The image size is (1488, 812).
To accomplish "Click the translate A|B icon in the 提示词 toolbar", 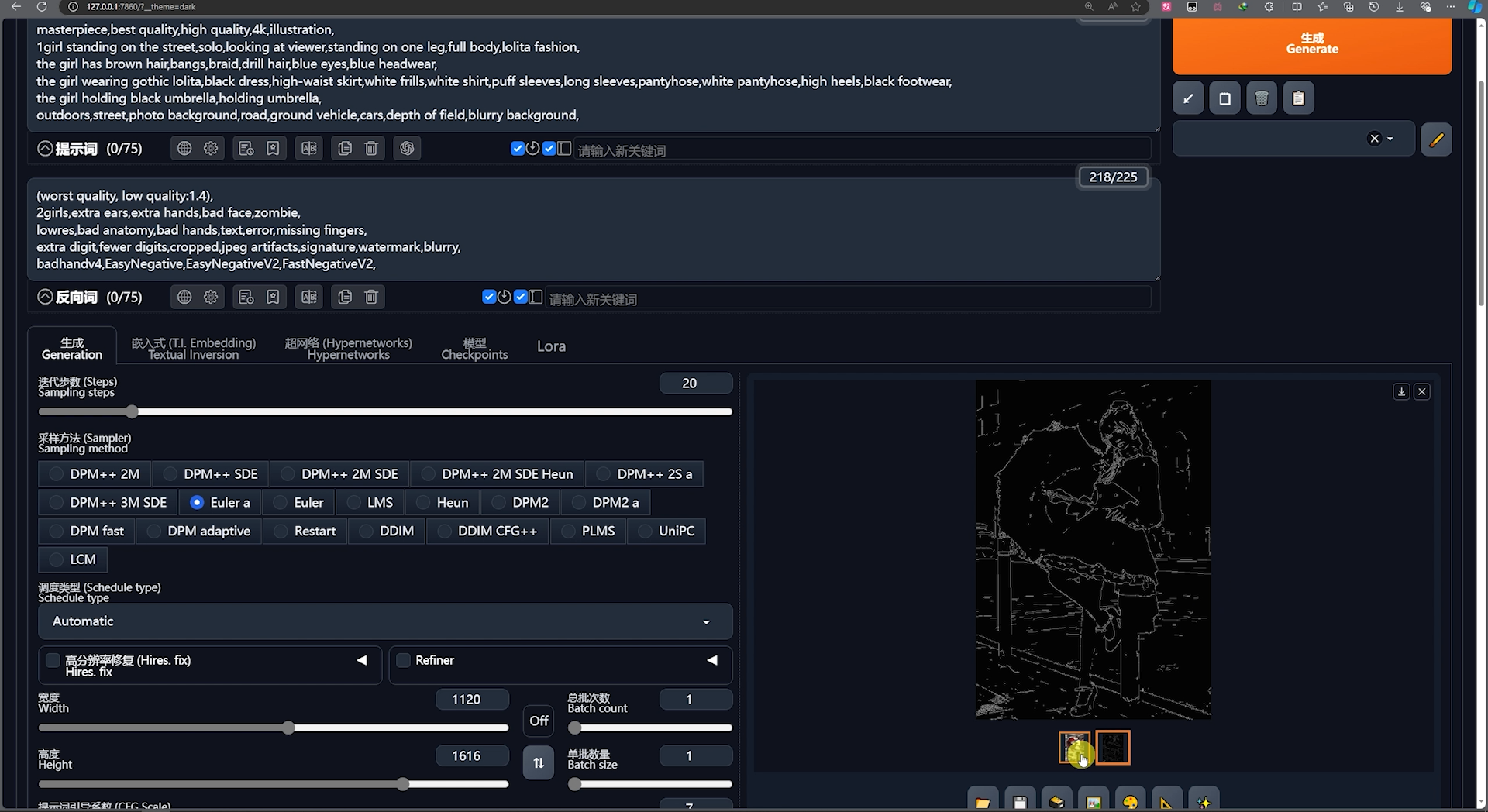I will click(x=309, y=148).
